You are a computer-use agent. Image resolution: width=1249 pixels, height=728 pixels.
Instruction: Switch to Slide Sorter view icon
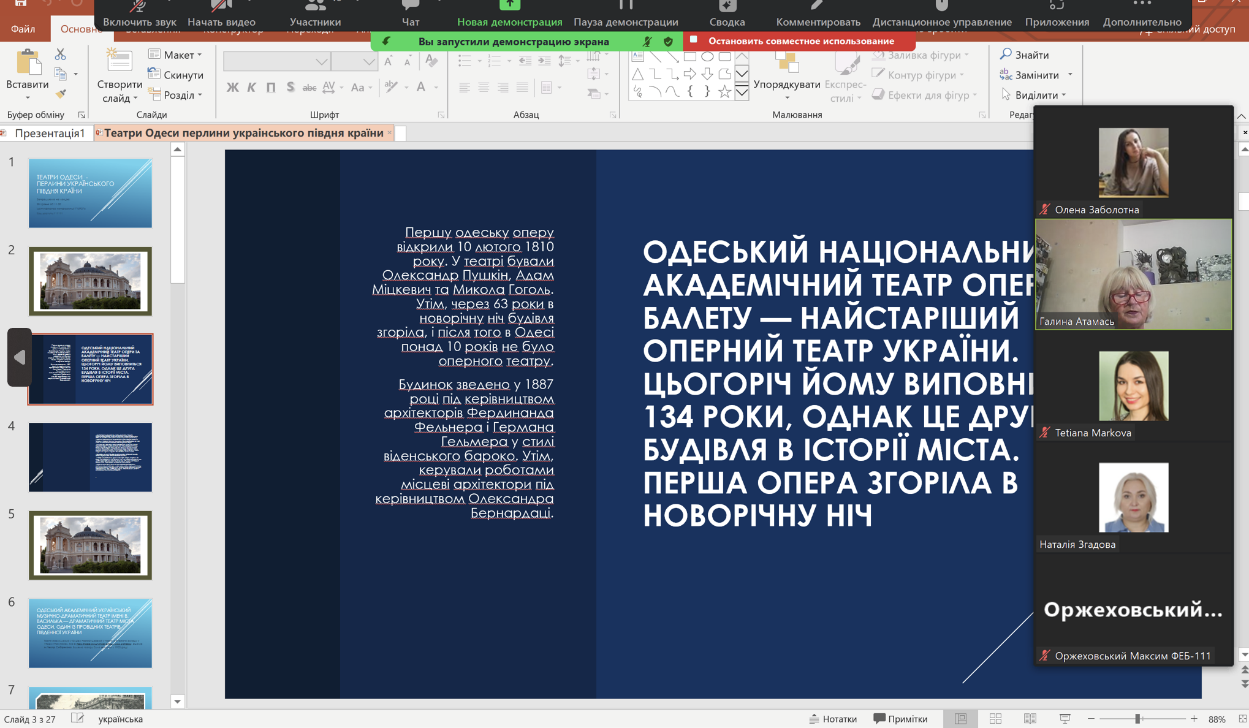[995, 718]
